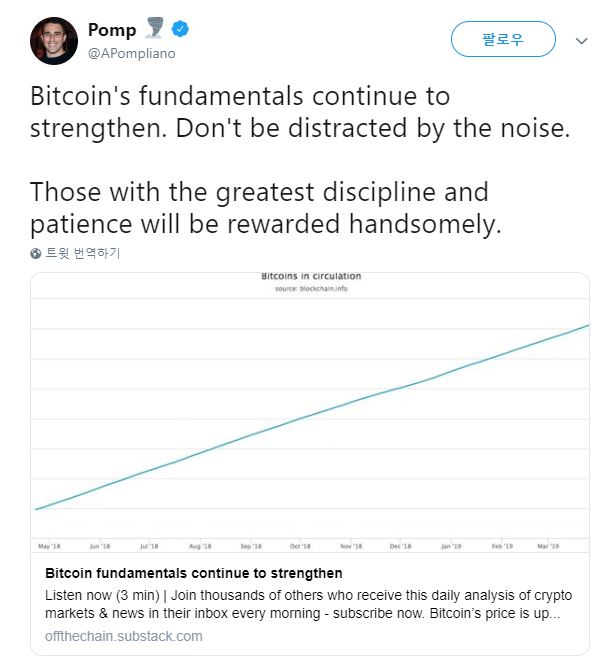
Task: Click the Pomp display name
Action: (x=112, y=30)
